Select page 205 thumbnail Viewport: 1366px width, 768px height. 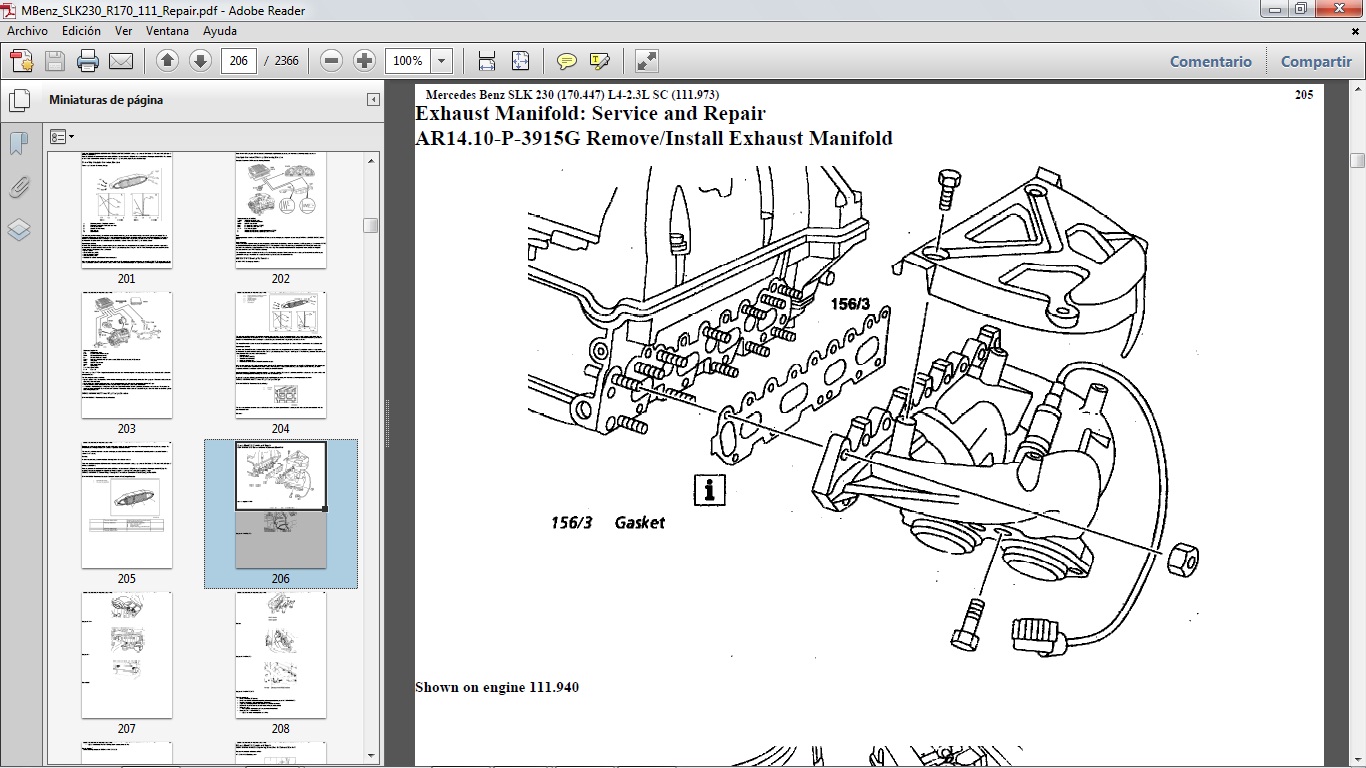point(126,505)
